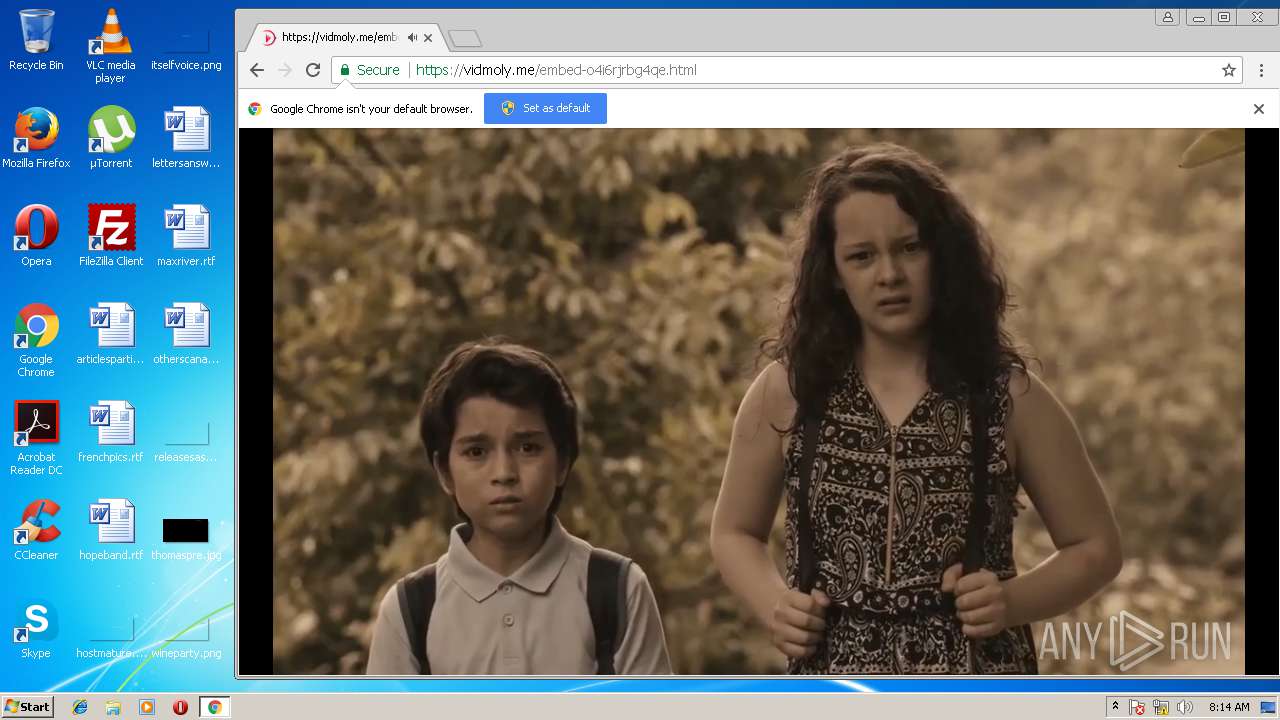Launch CCleaner desktop shortcut
The width and height of the screenshot is (1280, 720).
coord(36,530)
